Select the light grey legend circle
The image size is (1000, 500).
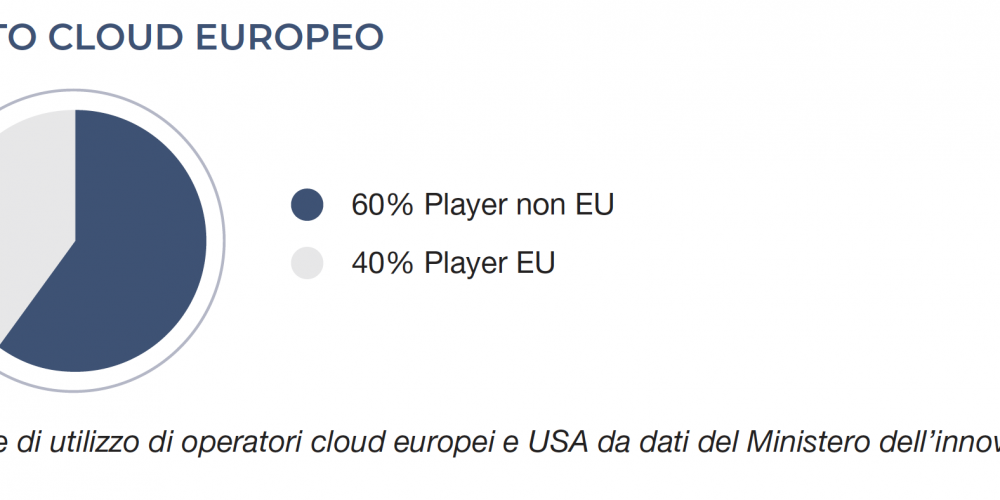tap(307, 263)
